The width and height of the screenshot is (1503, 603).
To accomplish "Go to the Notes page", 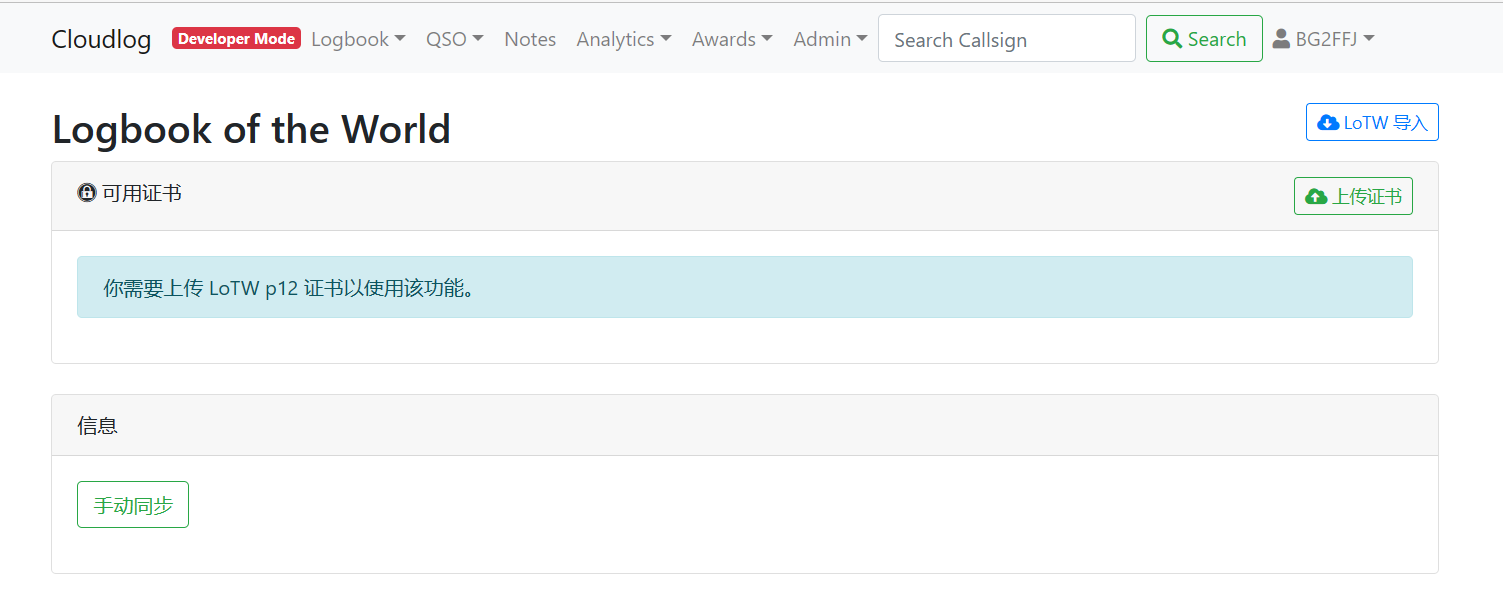I will [x=530, y=39].
